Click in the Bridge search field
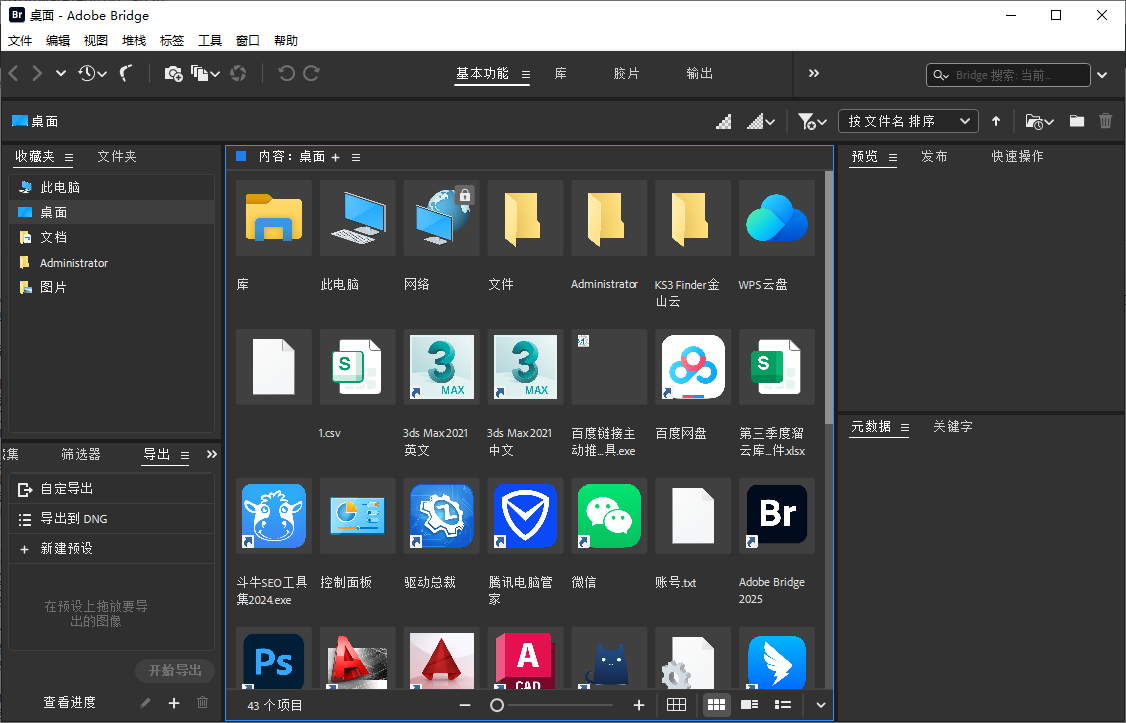 1008,75
